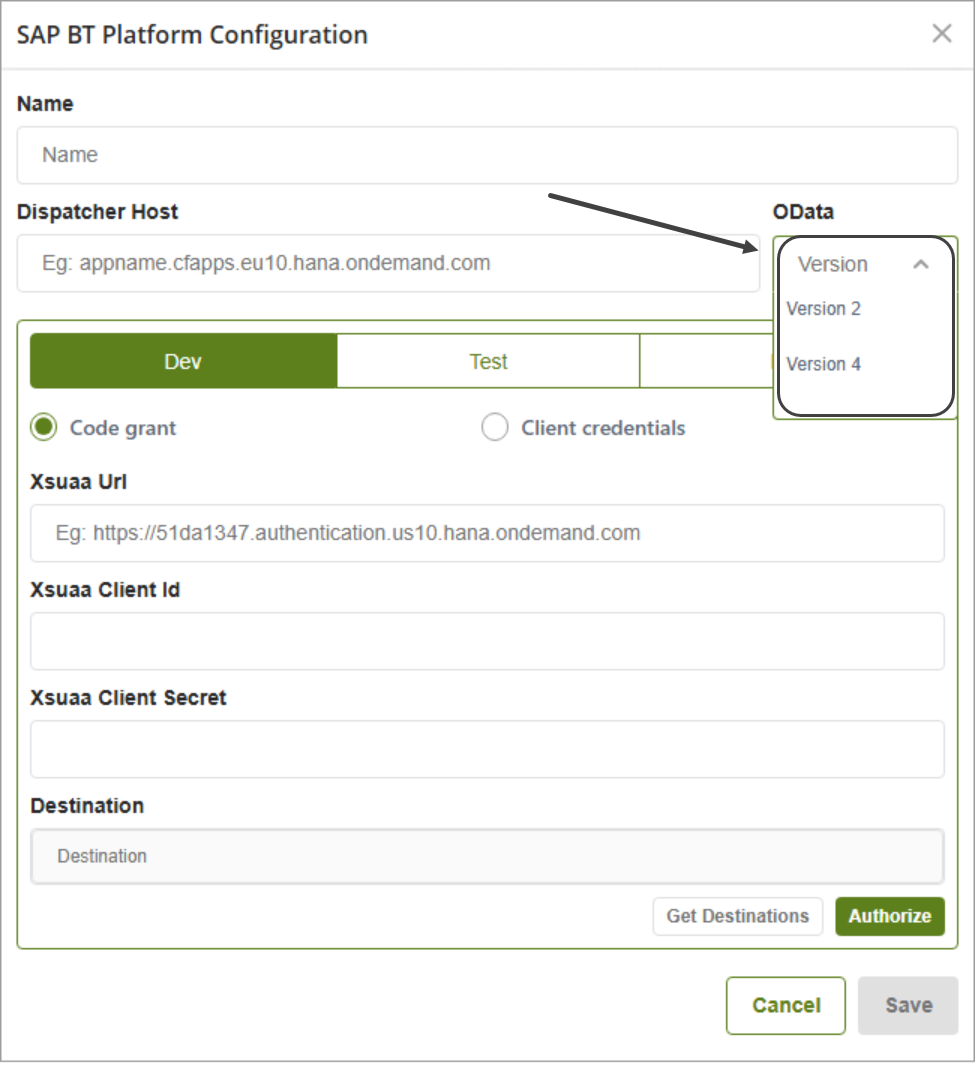Pick Version 4 in OData dropdown
This screenshot has width=975, height=1080.
click(824, 364)
